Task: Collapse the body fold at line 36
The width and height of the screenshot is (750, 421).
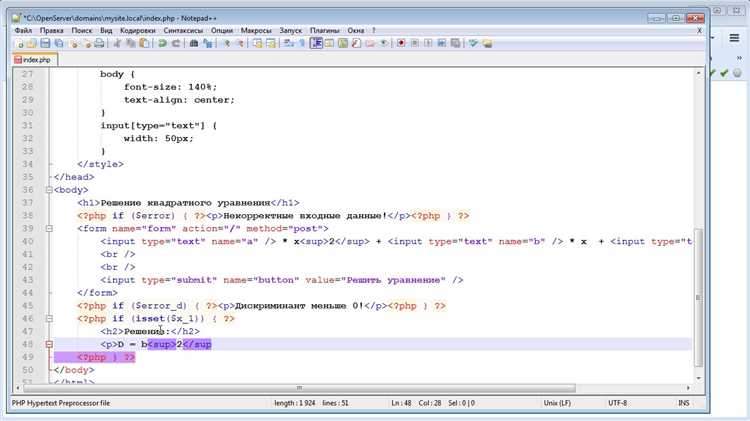Action: (x=49, y=190)
